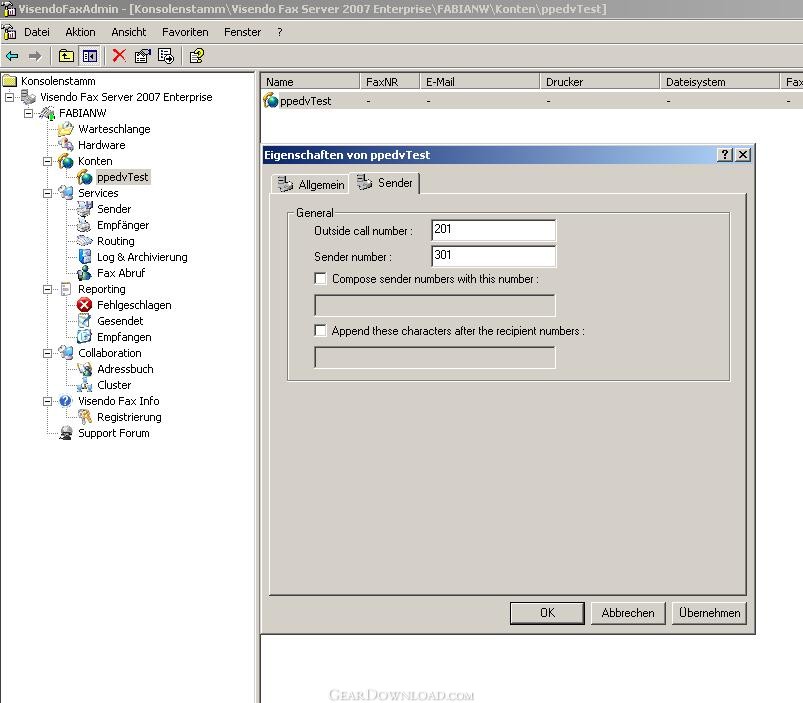The image size is (803, 703).
Task: Enable Append these characters after recipient numbers
Action: pos(320,331)
